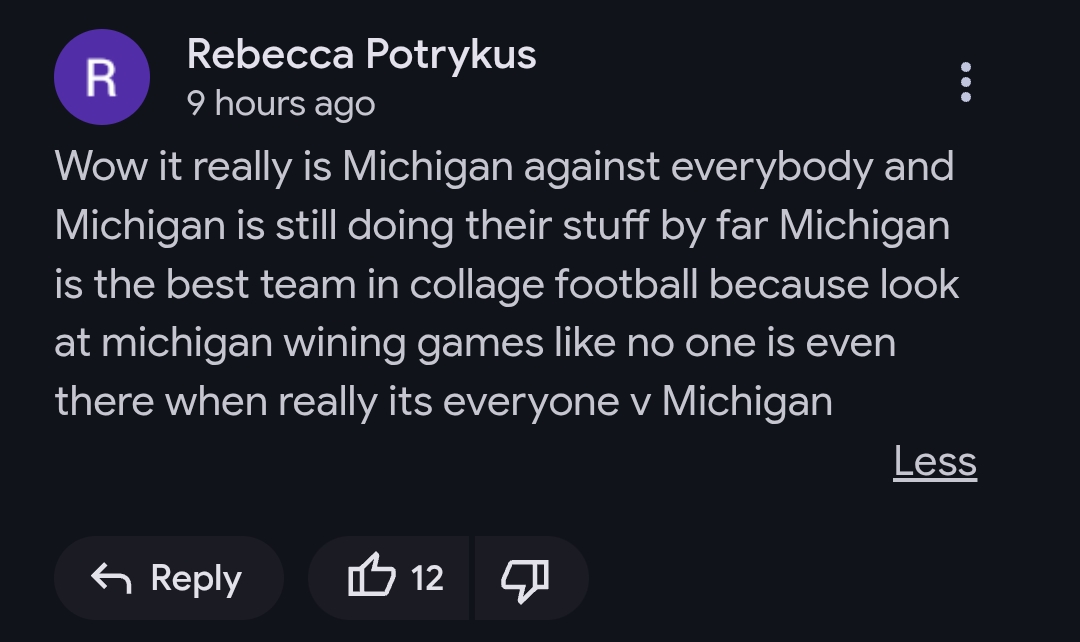Click the reply arrow icon

(x=111, y=578)
